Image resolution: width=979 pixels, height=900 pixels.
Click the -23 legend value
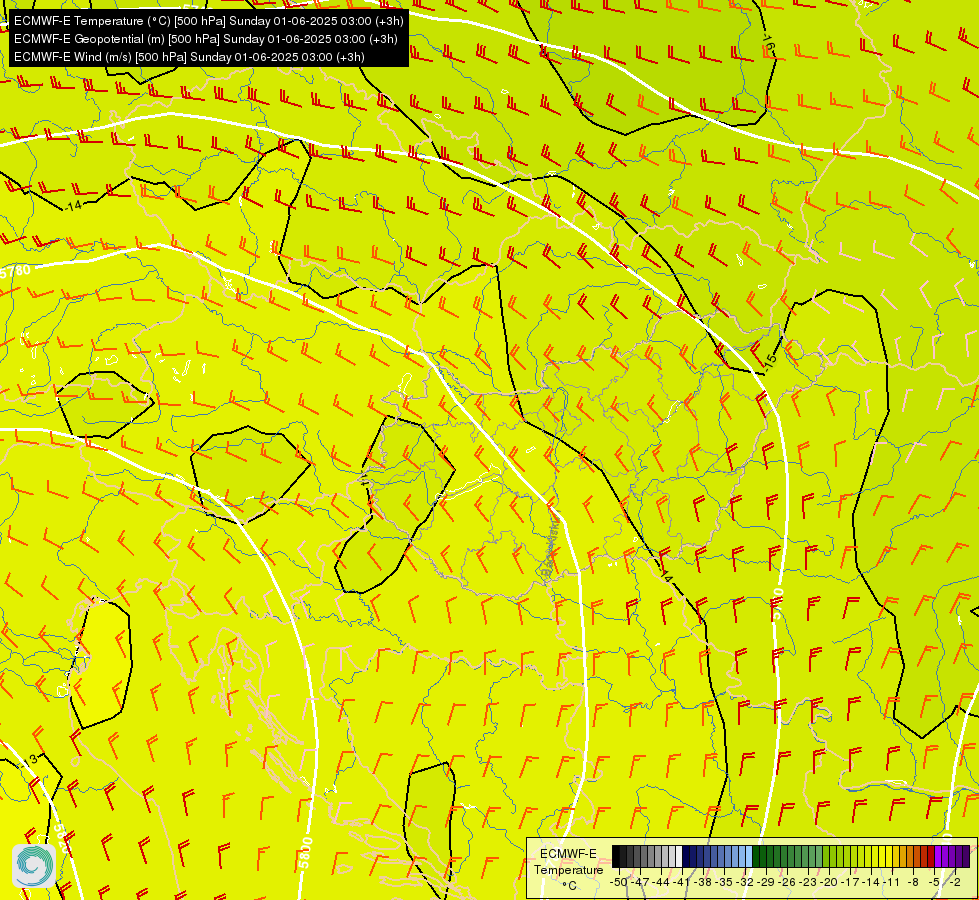tap(808, 882)
